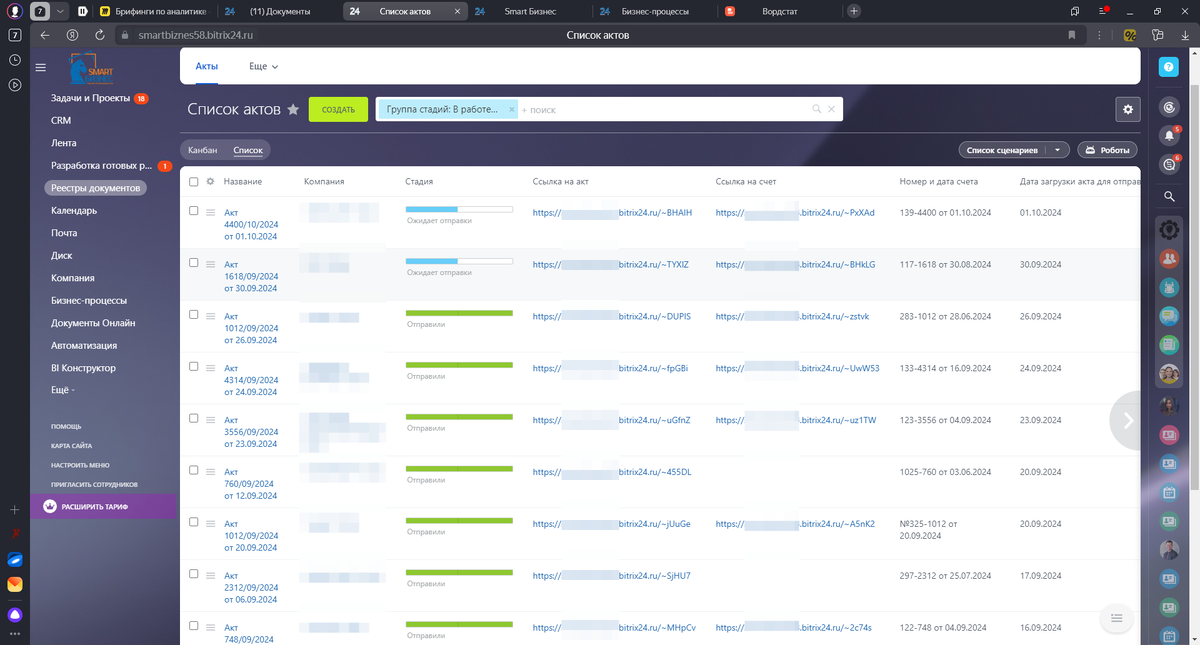
Task: Toggle the left menu hamburger icon
Action: [x=41, y=68]
